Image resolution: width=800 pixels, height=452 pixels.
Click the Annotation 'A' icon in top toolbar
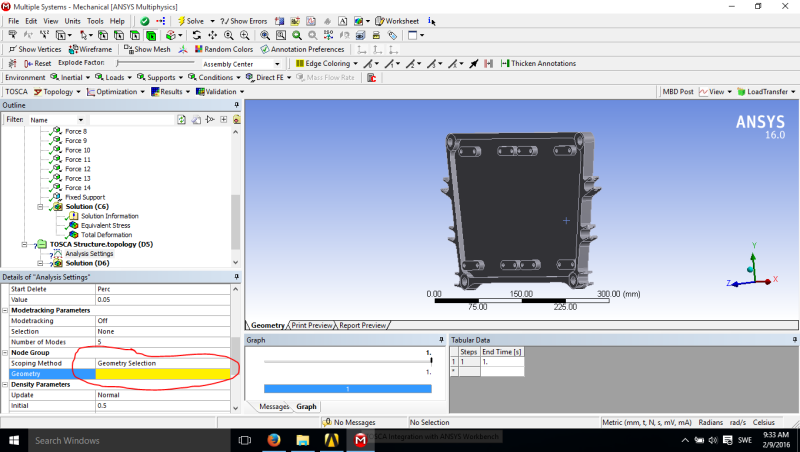(x=343, y=21)
